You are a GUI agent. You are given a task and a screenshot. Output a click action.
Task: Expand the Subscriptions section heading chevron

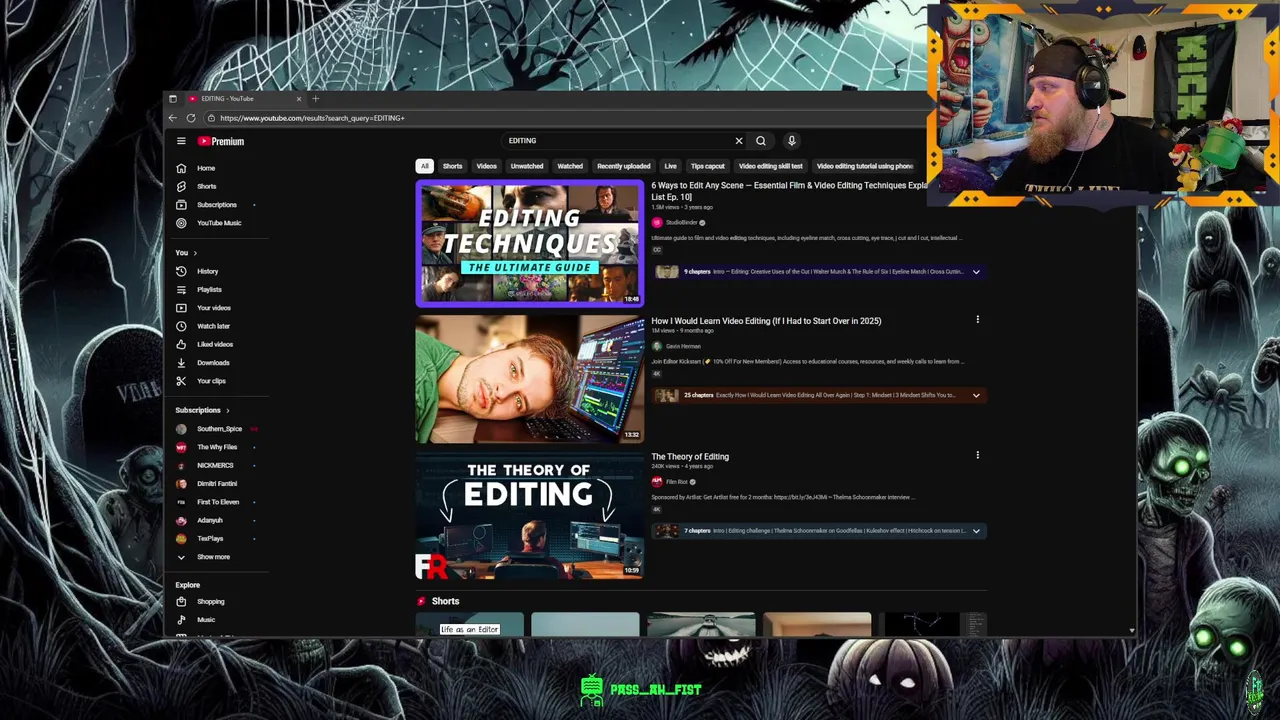click(x=227, y=411)
